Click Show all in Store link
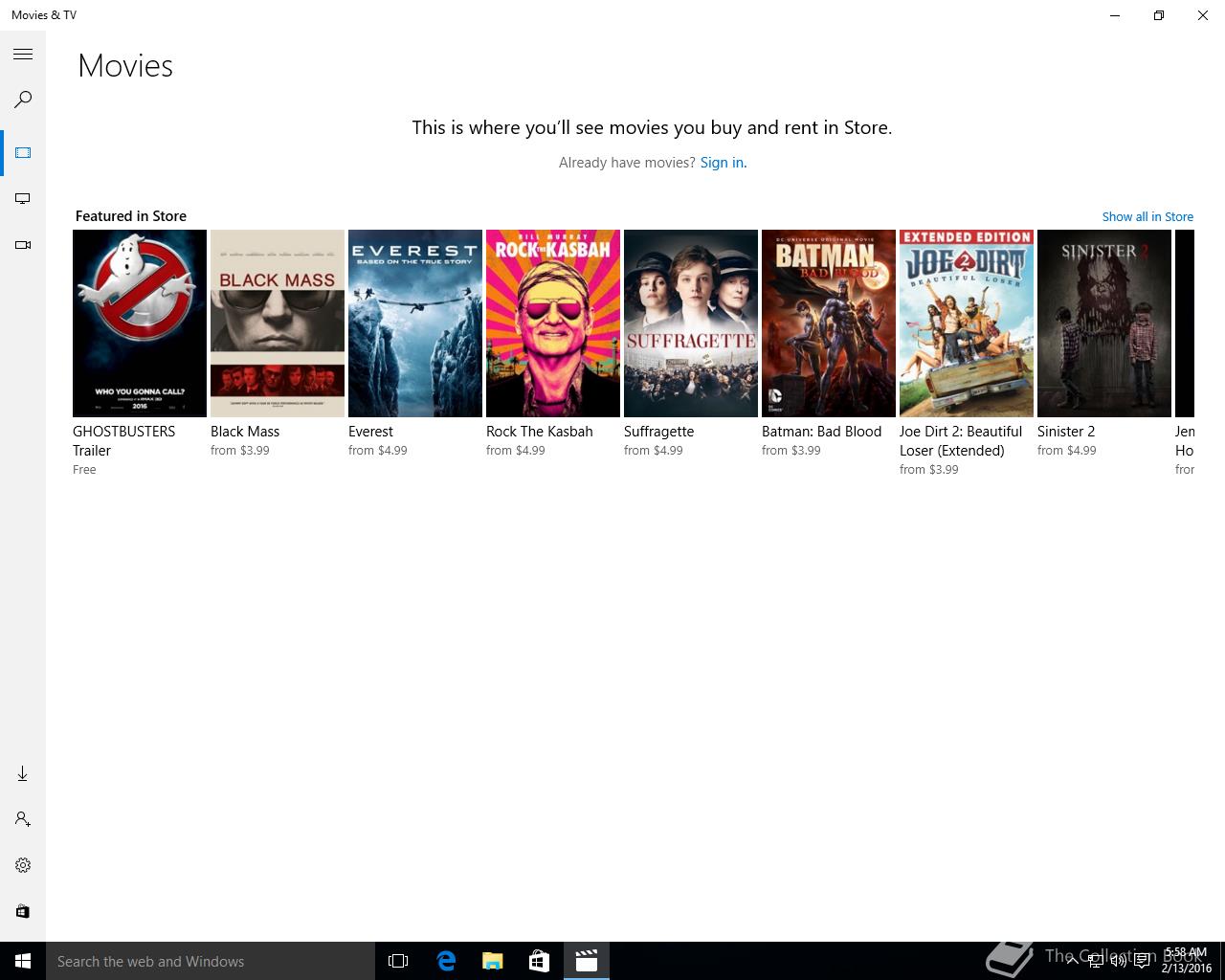The width and height of the screenshot is (1225, 980). (x=1147, y=216)
